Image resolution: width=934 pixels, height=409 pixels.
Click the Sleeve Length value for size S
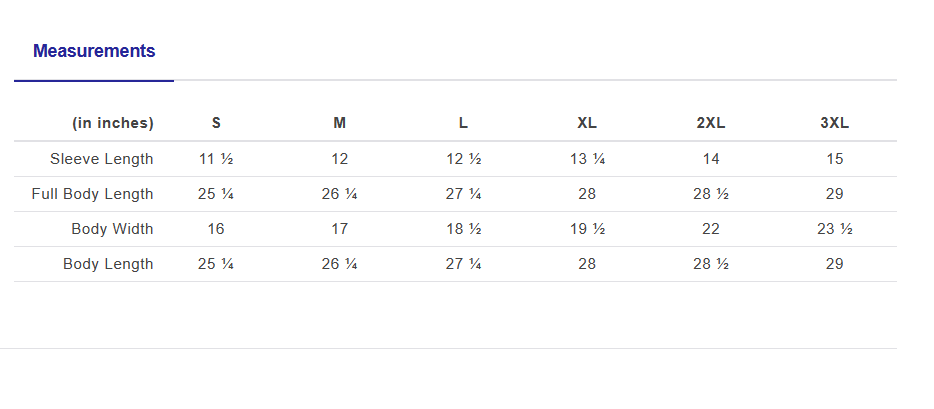216,159
